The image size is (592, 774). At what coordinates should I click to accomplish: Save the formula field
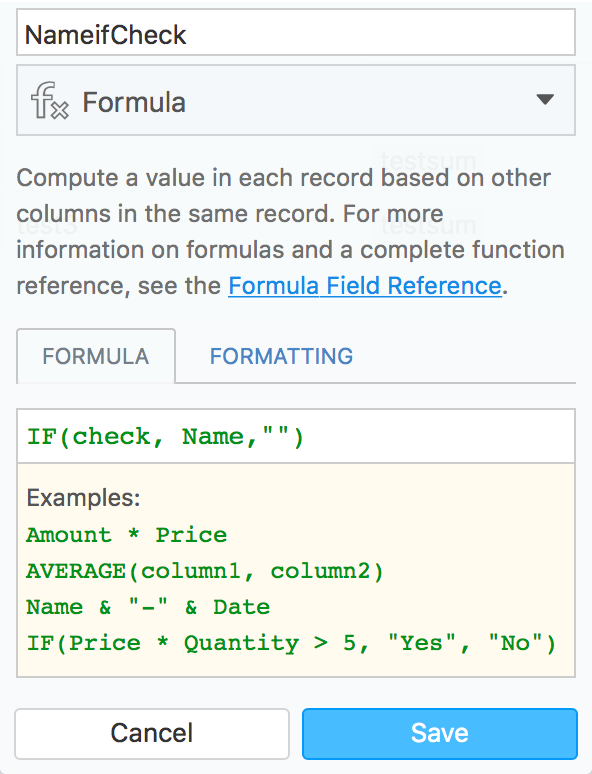[439, 734]
